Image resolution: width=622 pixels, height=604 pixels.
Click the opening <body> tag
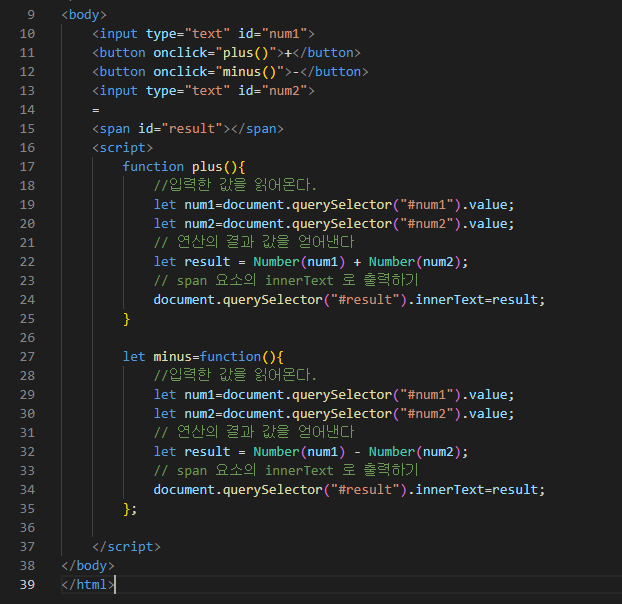(84, 15)
